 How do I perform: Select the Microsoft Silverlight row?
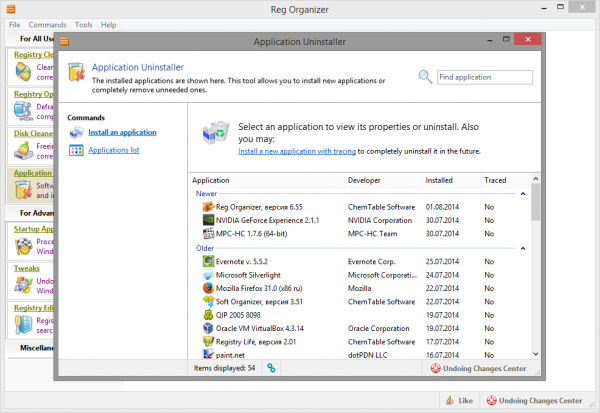360,275
